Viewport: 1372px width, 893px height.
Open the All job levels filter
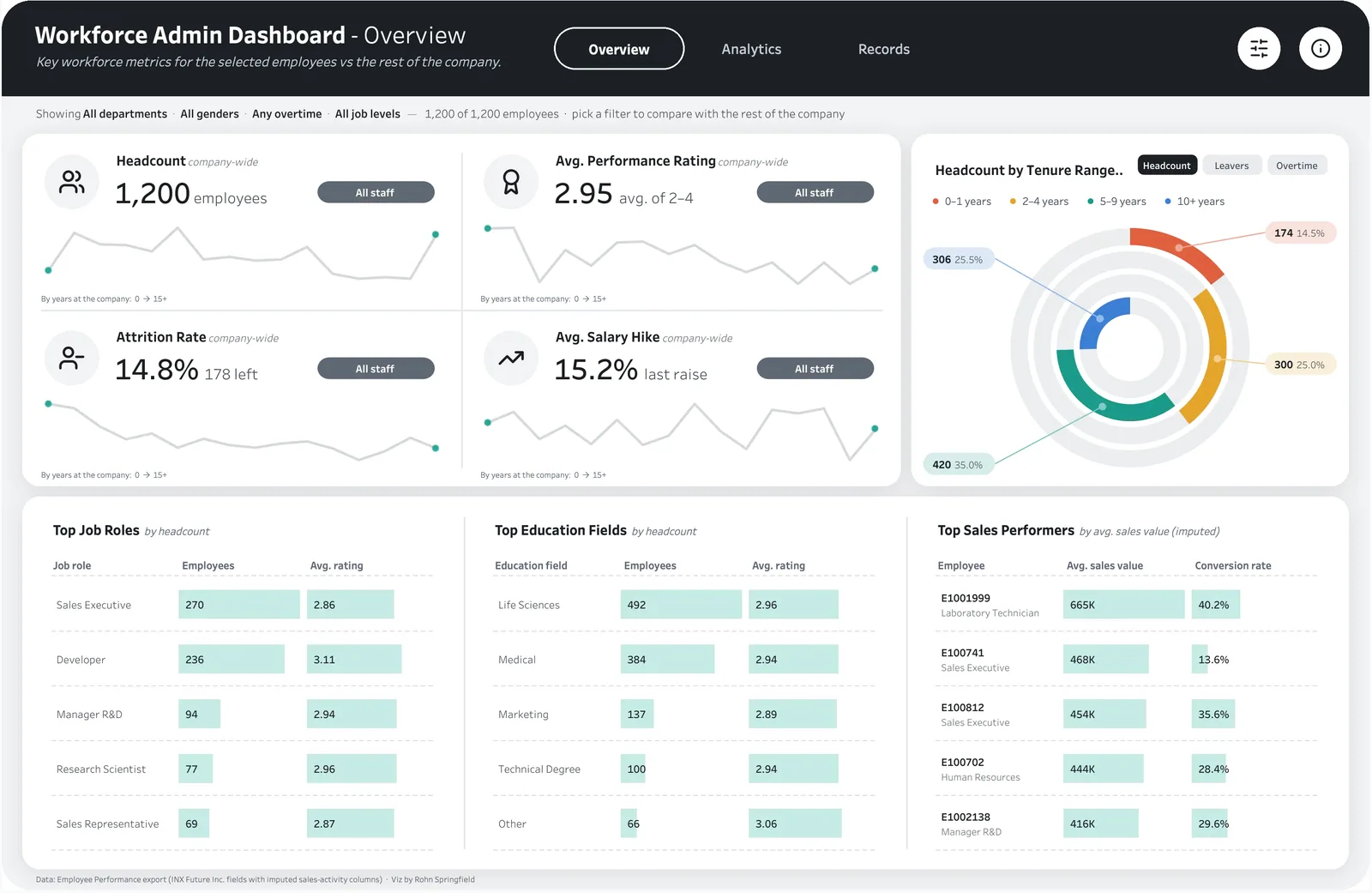coord(367,114)
